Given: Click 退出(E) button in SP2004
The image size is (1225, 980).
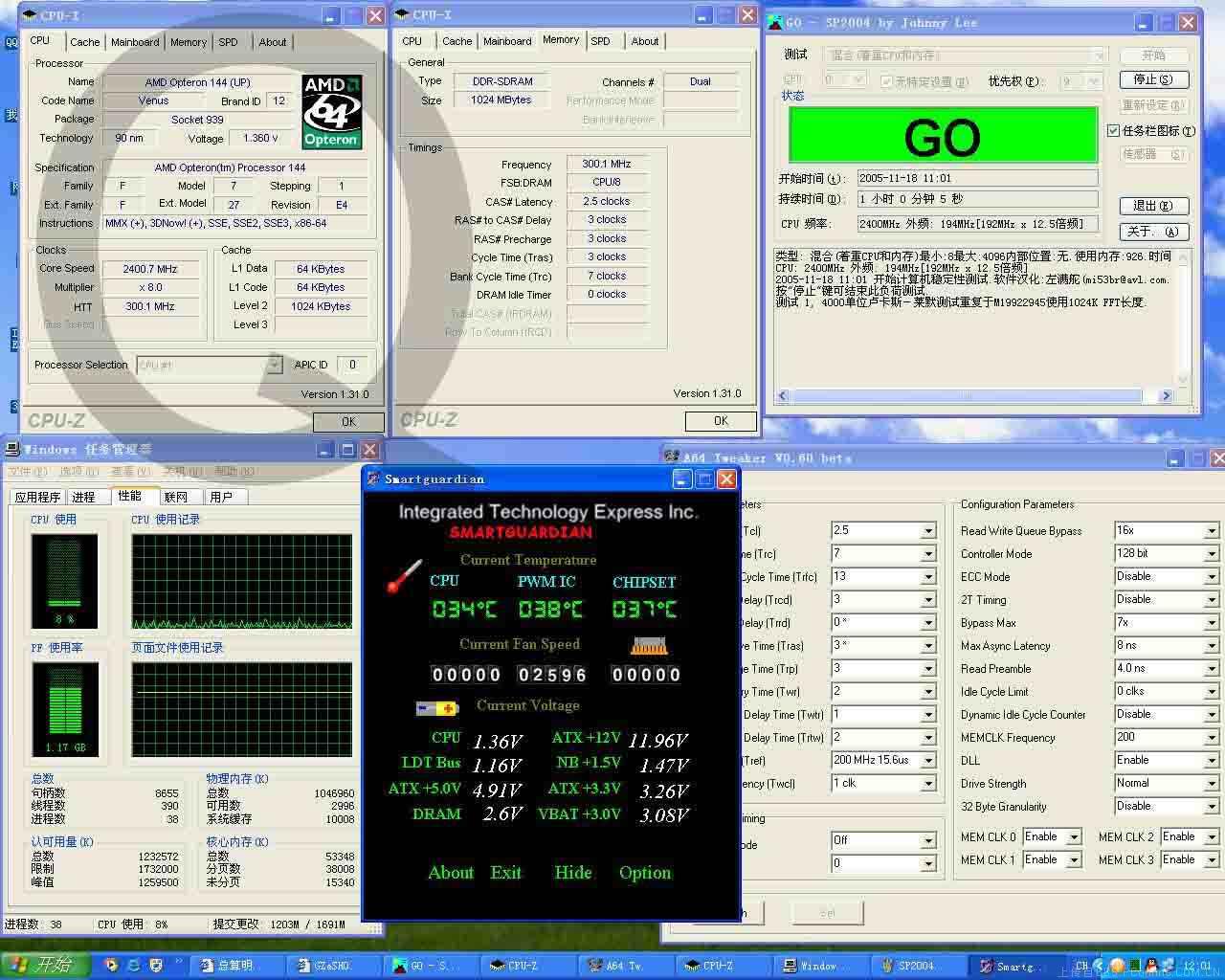Looking at the screenshot, I should click(x=1153, y=206).
